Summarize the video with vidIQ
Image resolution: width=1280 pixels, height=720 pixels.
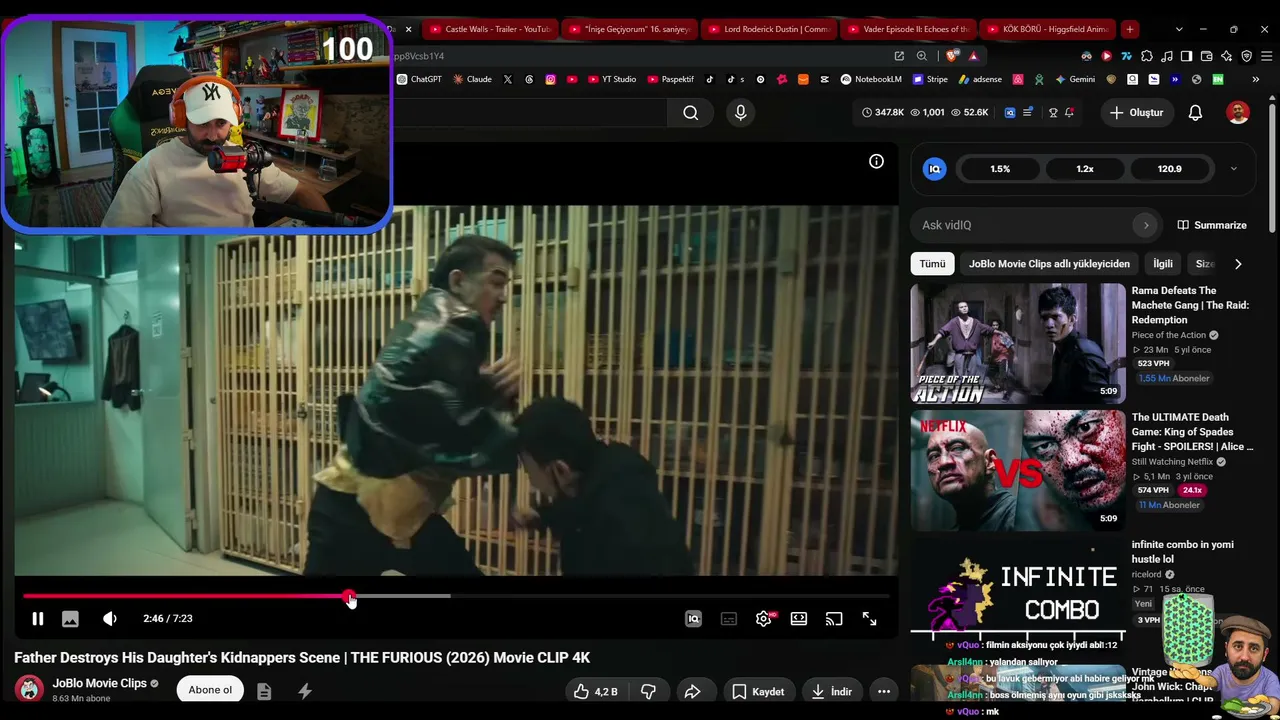[1212, 225]
